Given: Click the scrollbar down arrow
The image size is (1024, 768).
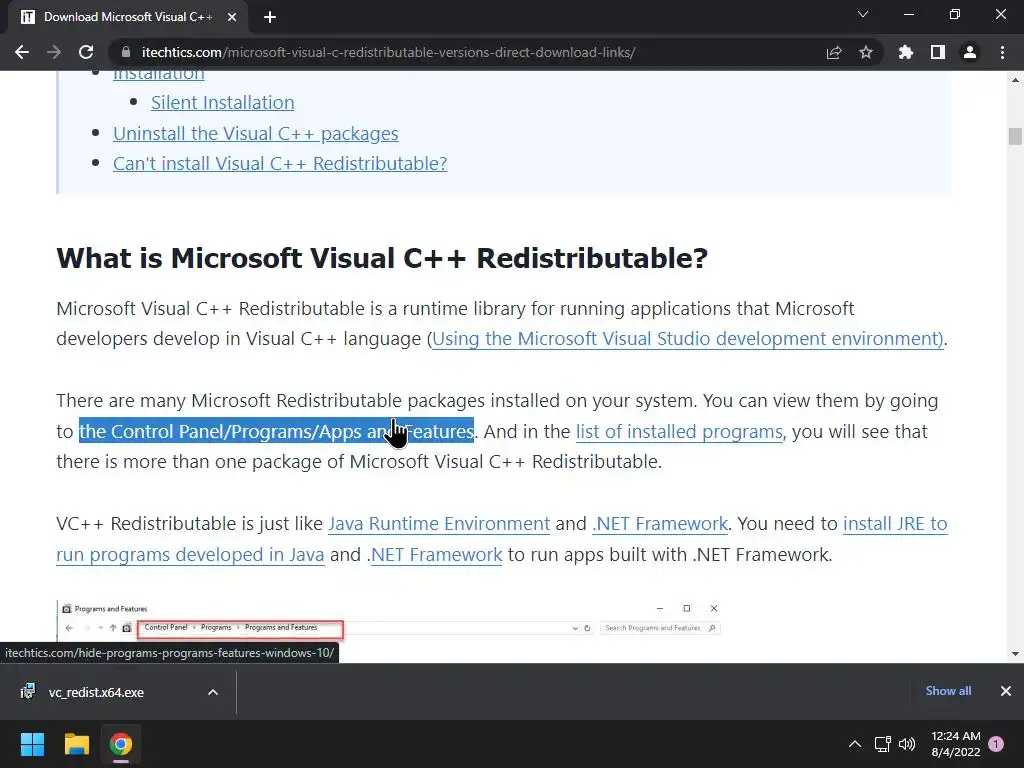Looking at the screenshot, I should coord(1015,654).
